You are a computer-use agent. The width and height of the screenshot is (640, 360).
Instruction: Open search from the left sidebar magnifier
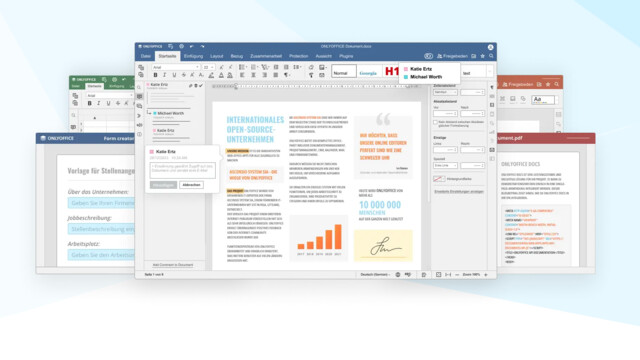click(140, 87)
